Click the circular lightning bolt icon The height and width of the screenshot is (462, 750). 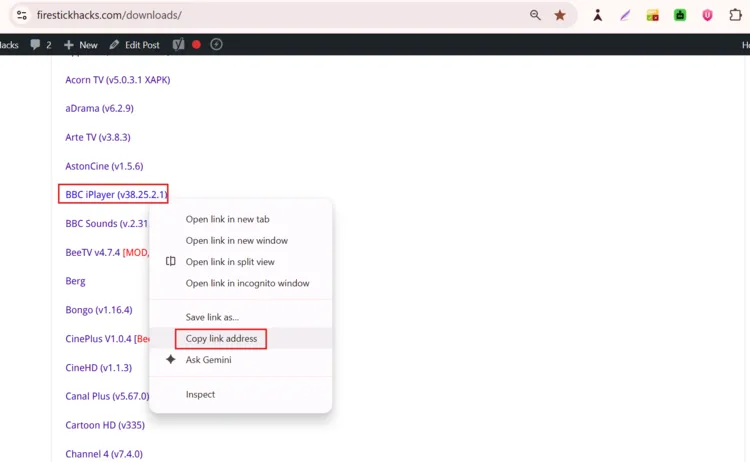216,44
